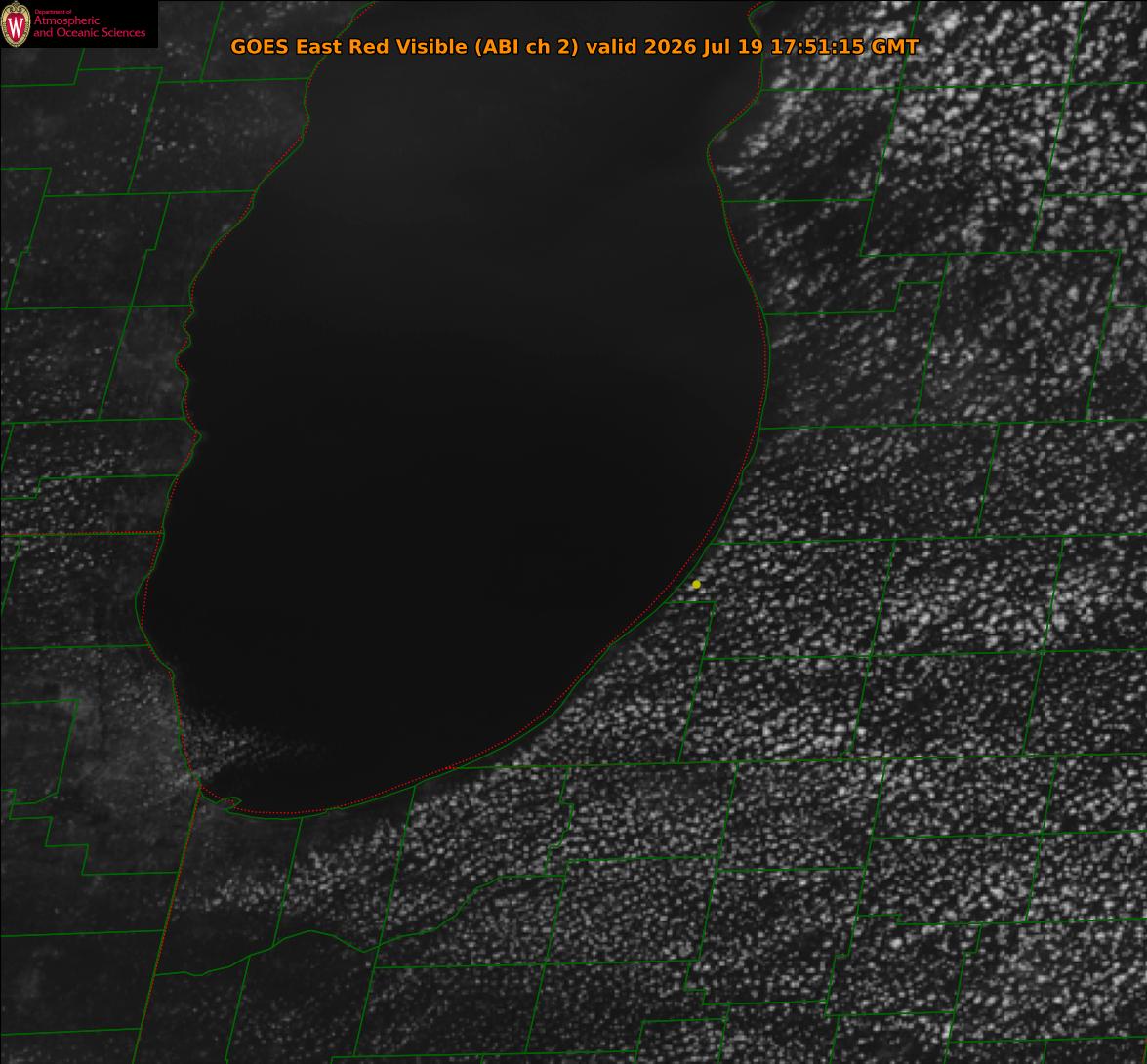Click the 17:51:15 GMT timestamp
Viewport: 1147px width, 1064px height.
coord(845,46)
